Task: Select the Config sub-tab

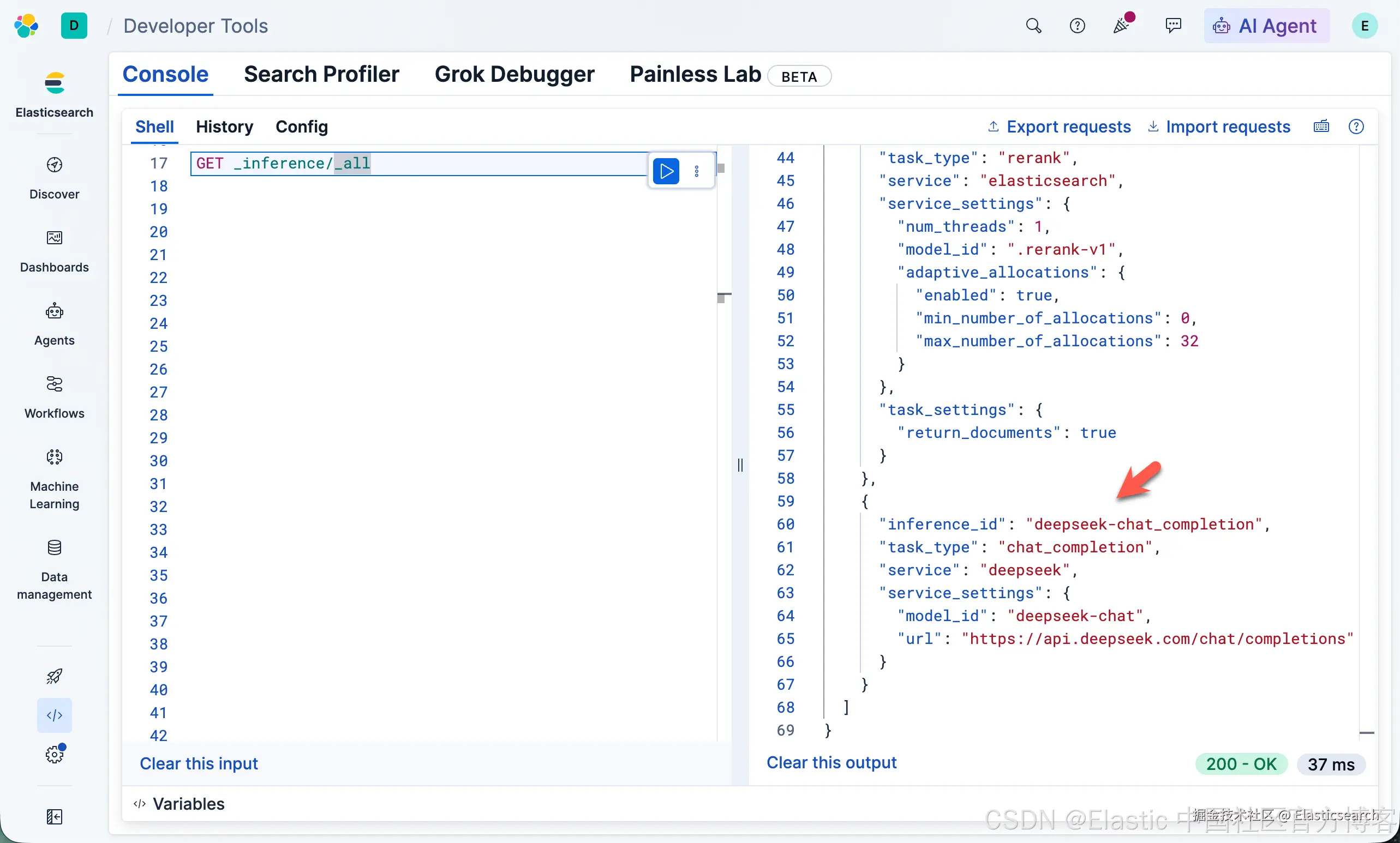Action: (x=302, y=126)
